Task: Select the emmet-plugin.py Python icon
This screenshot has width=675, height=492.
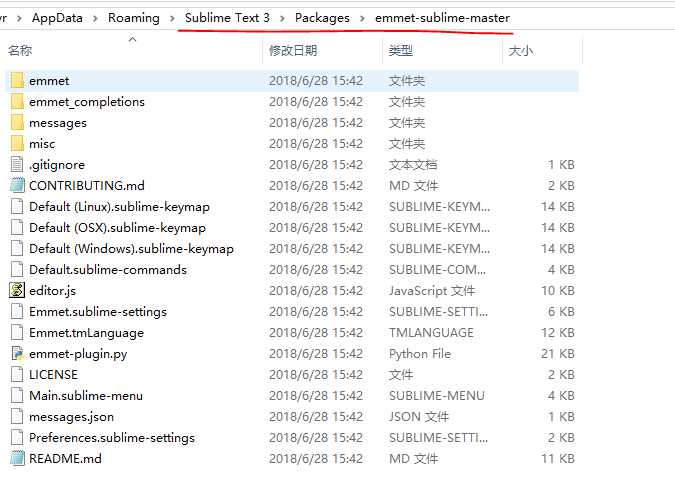Action: coord(17,353)
